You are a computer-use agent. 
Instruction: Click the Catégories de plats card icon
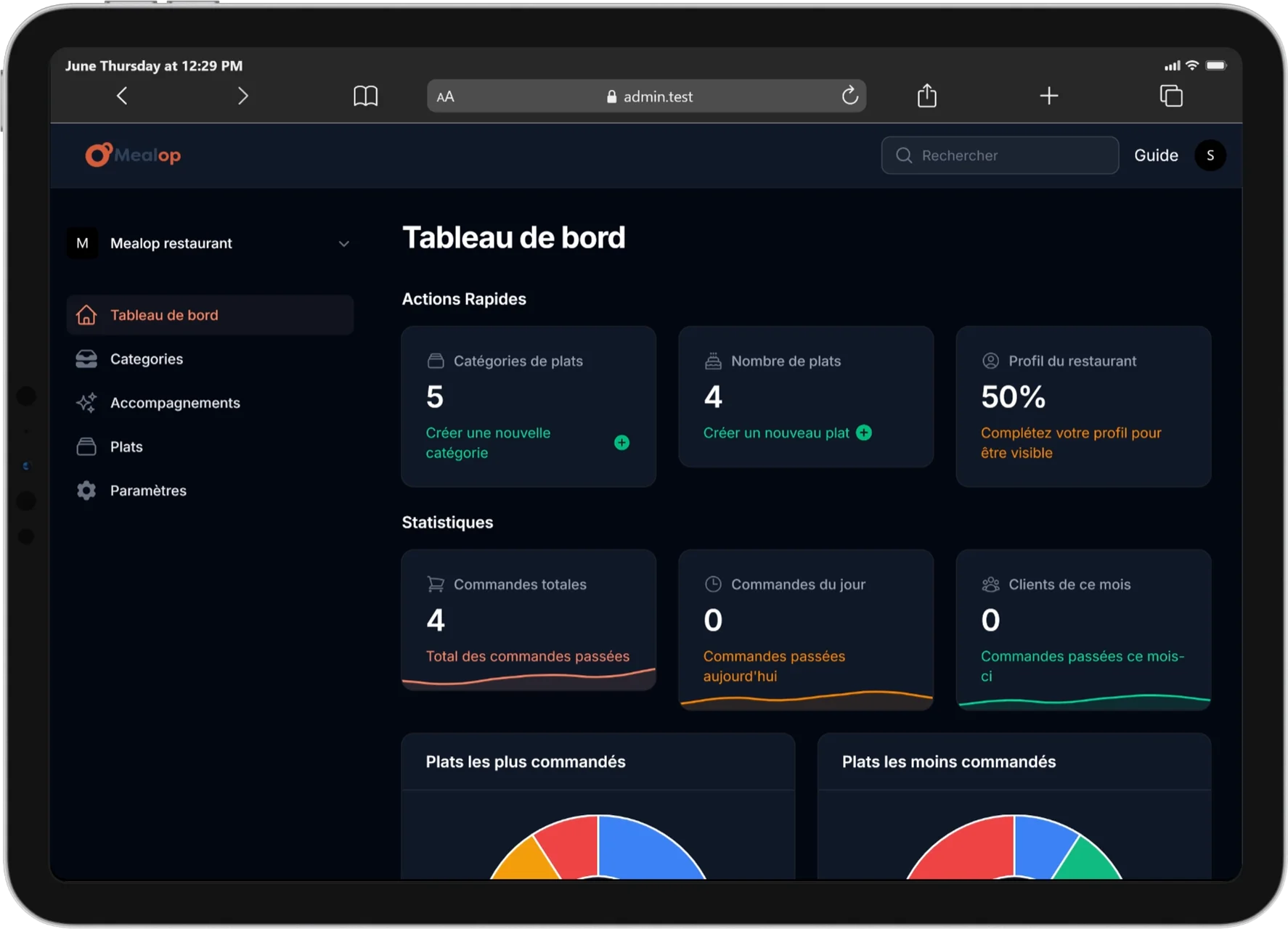pos(436,361)
